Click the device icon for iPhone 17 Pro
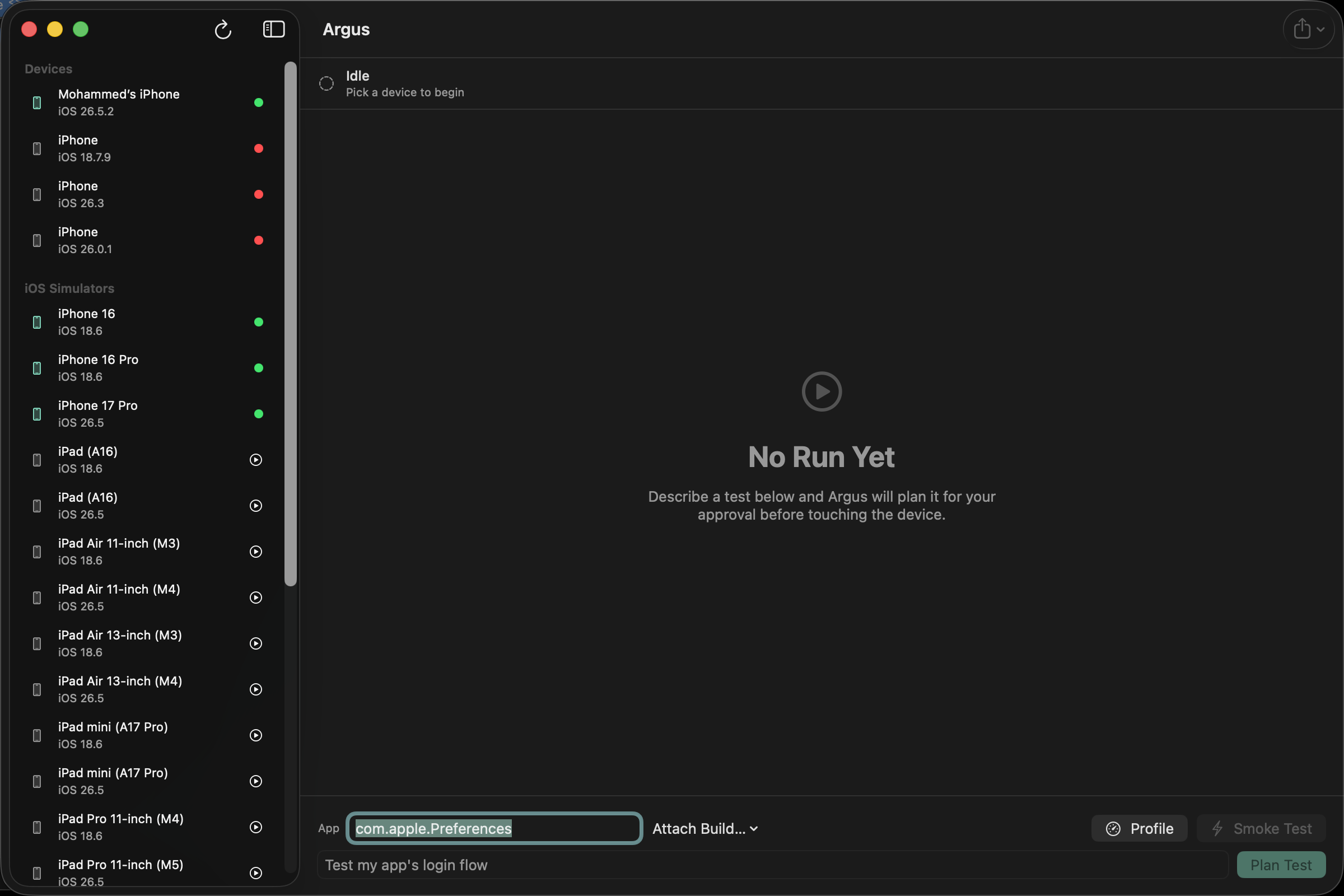This screenshot has width=1344, height=896. (36, 414)
